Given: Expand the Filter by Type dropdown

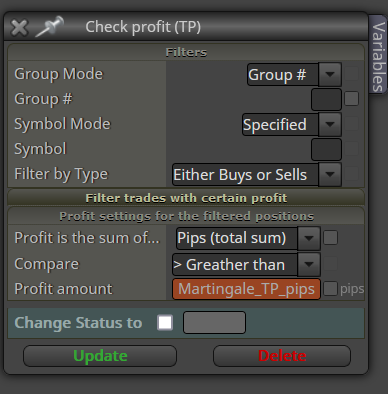Looking at the screenshot, I should 257,174.
